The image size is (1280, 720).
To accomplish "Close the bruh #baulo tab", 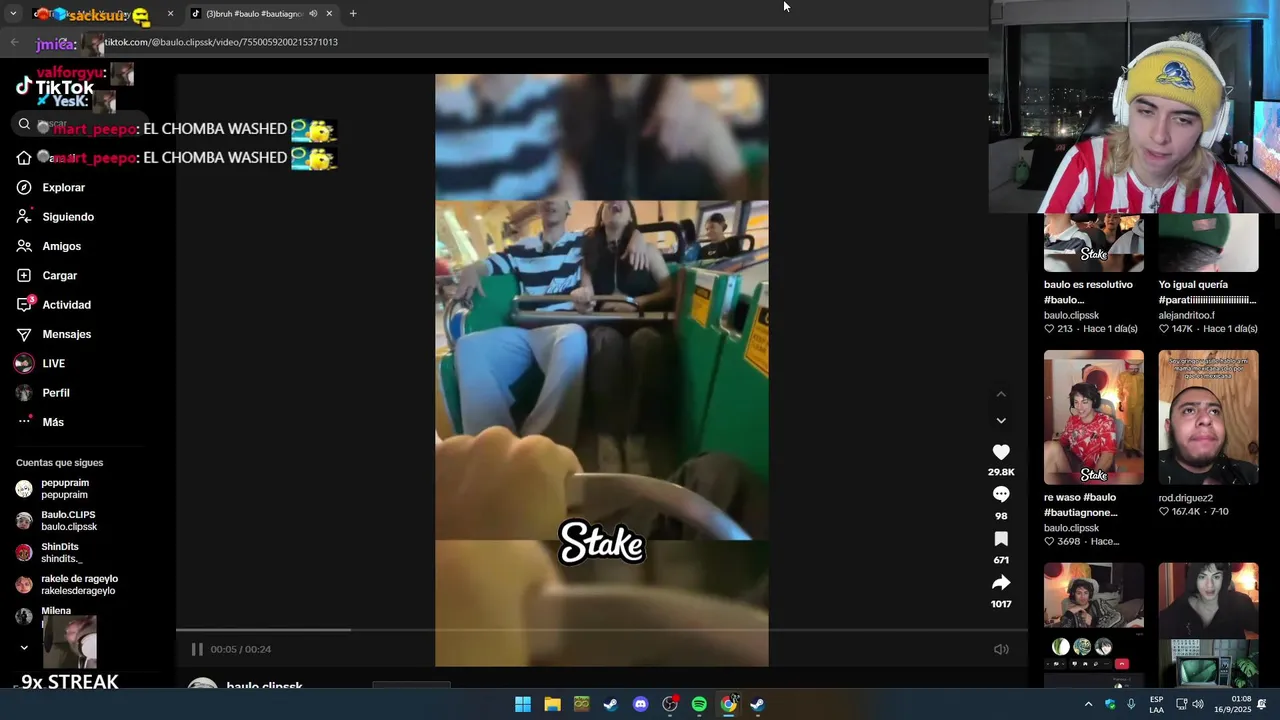I will tap(329, 14).
